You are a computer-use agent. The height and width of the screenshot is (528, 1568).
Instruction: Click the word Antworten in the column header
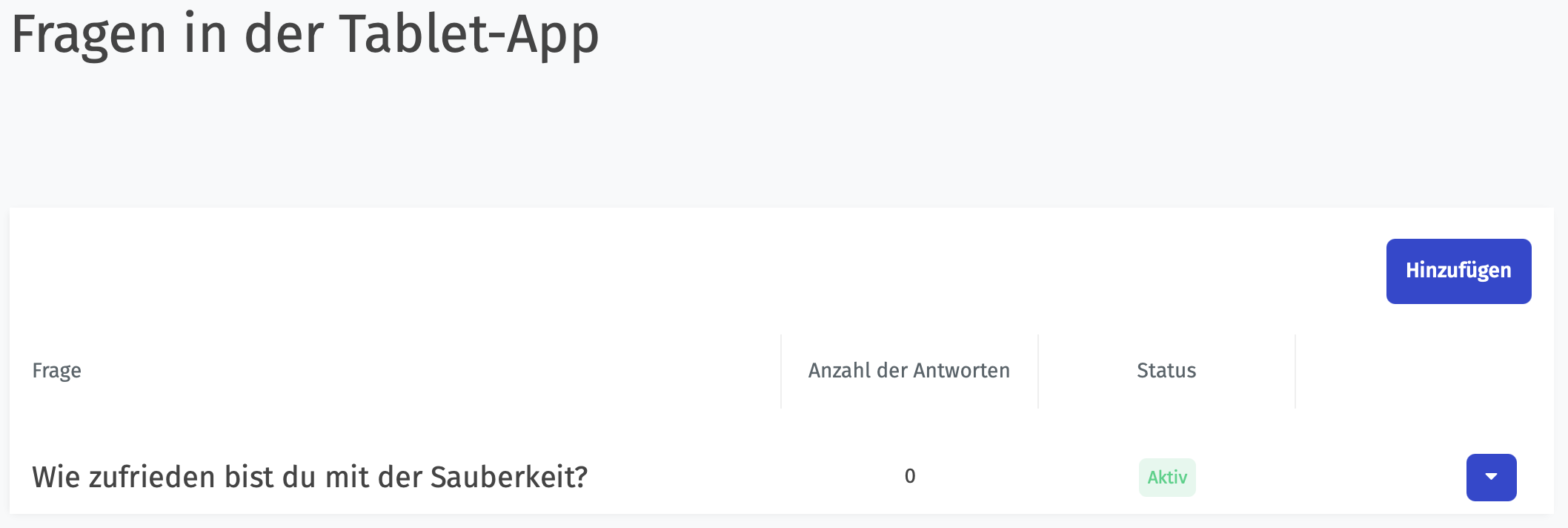tap(961, 371)
